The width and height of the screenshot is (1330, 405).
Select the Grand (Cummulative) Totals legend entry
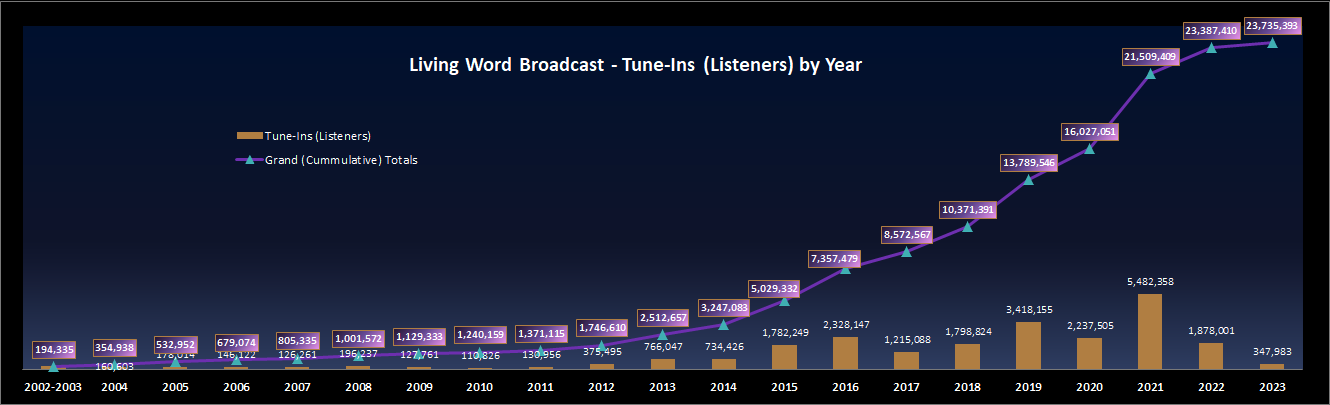pos(326,159)
